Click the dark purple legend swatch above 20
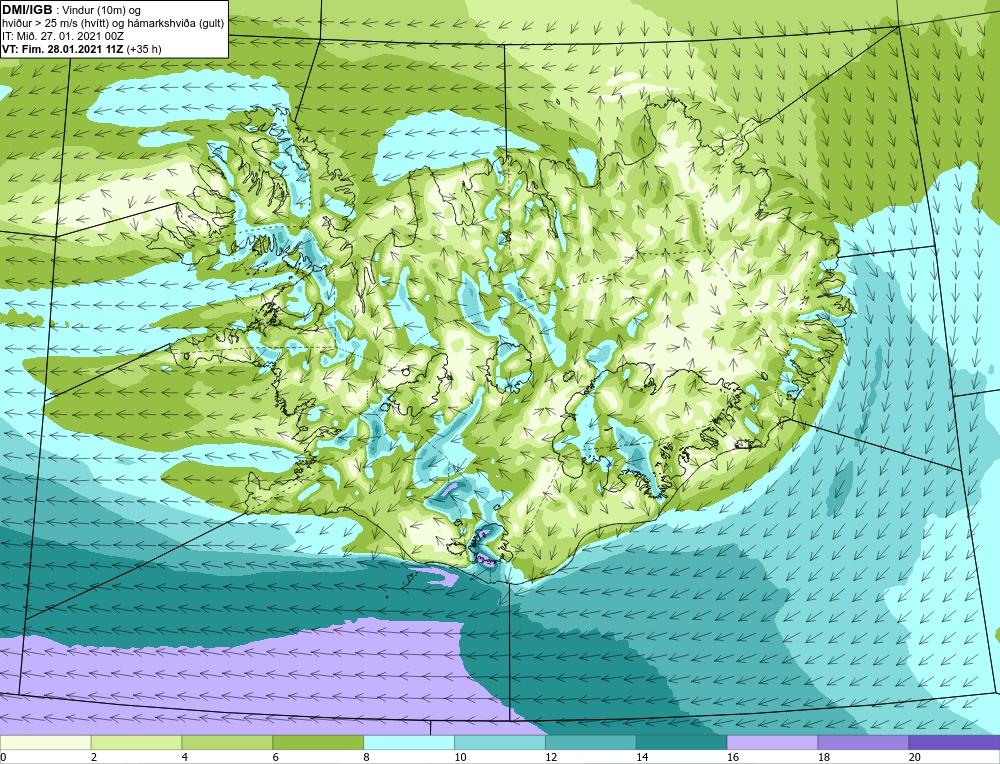This screenshot has width=1000, height=764. pyautogui.click(x=954, y=742)
